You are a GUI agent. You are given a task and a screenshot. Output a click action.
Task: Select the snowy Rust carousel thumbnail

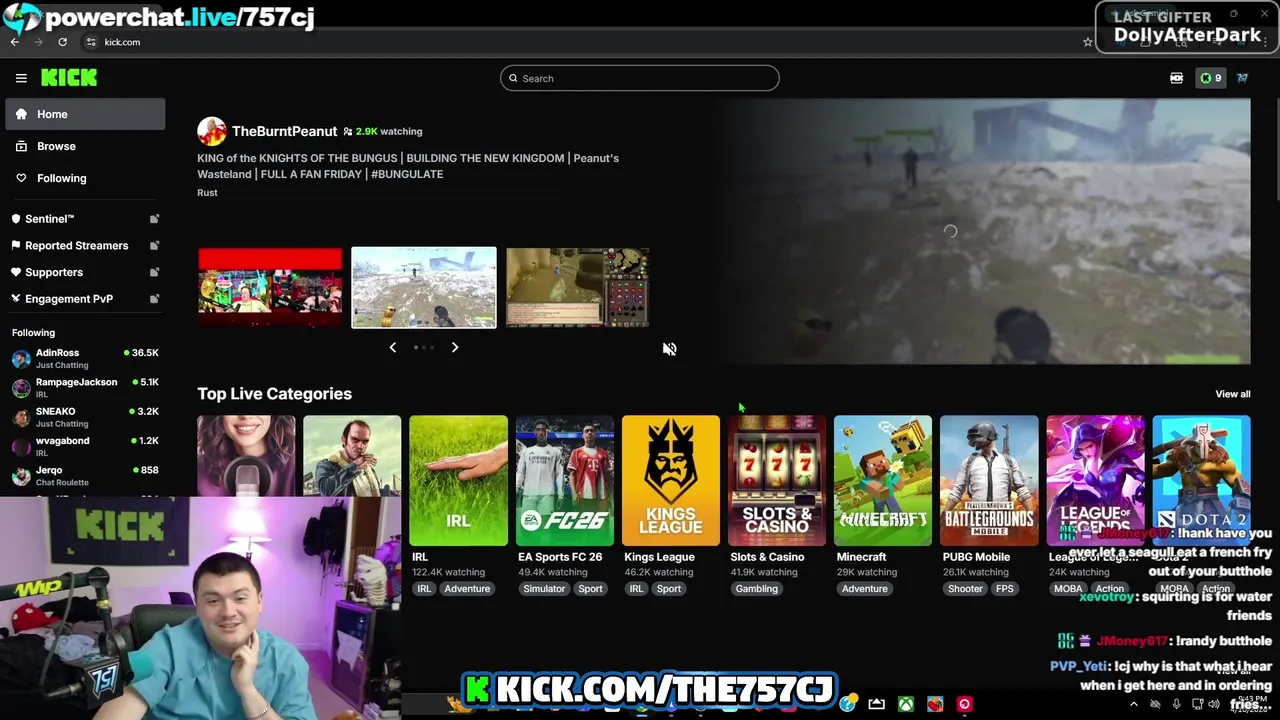click(x=424, y=287)
